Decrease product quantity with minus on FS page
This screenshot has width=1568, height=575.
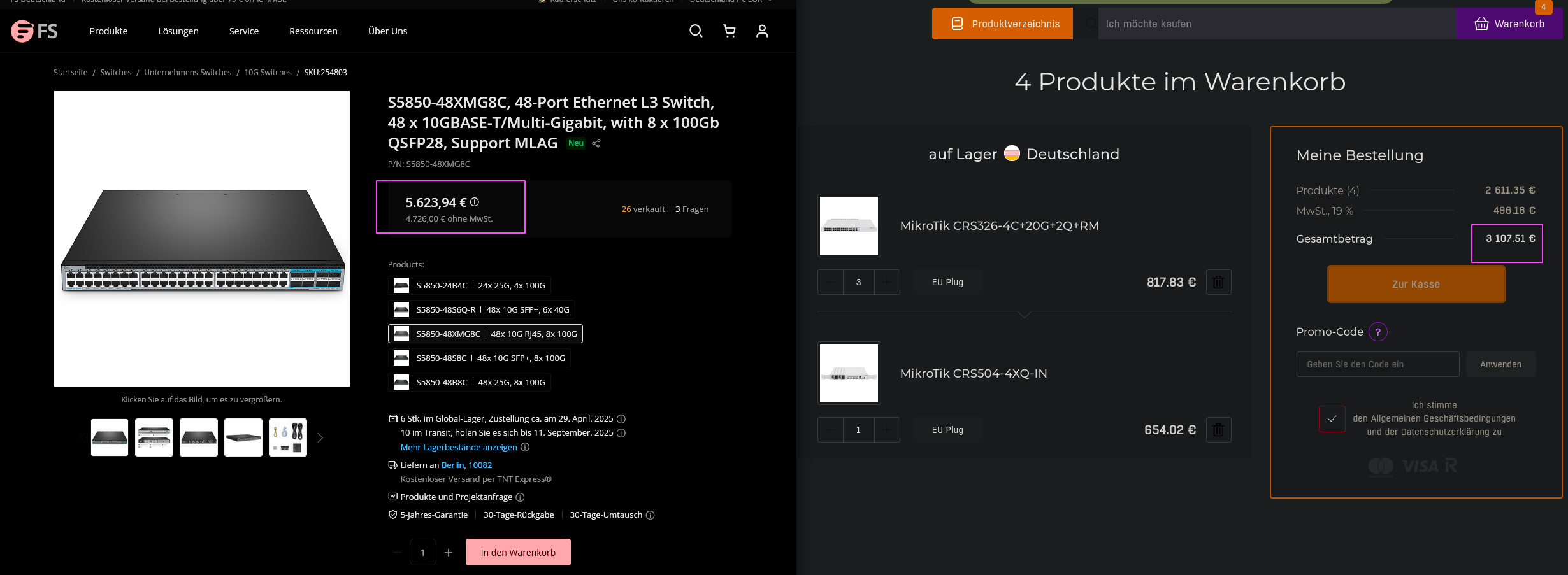click(397, 553)
